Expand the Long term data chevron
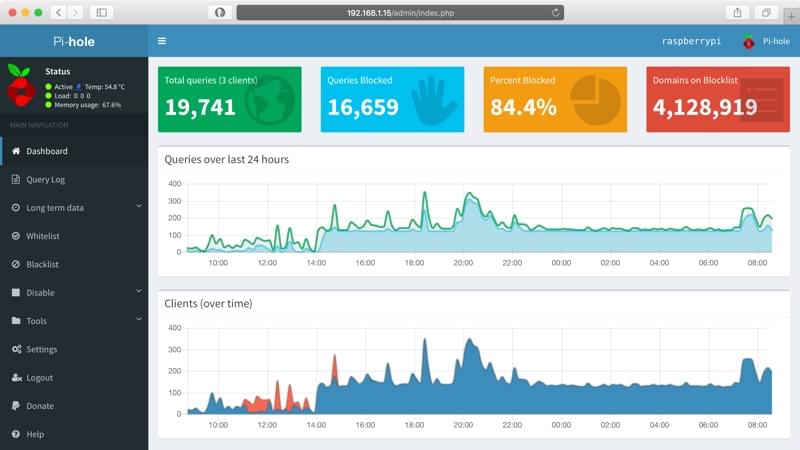800x450 pixels. pyautogui.click(x=139, y=206)
